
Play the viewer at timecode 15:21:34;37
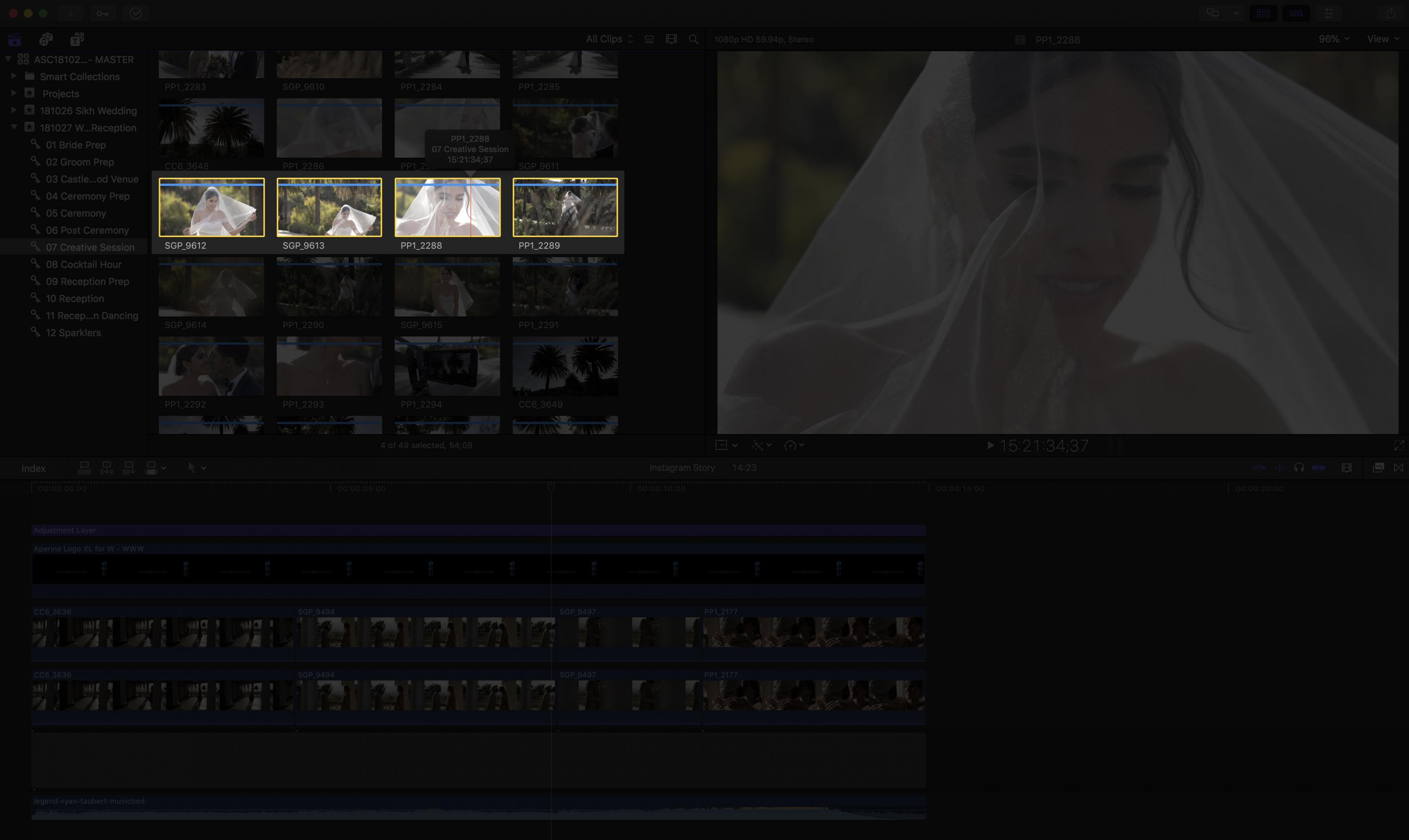click(x=990, y=445)
